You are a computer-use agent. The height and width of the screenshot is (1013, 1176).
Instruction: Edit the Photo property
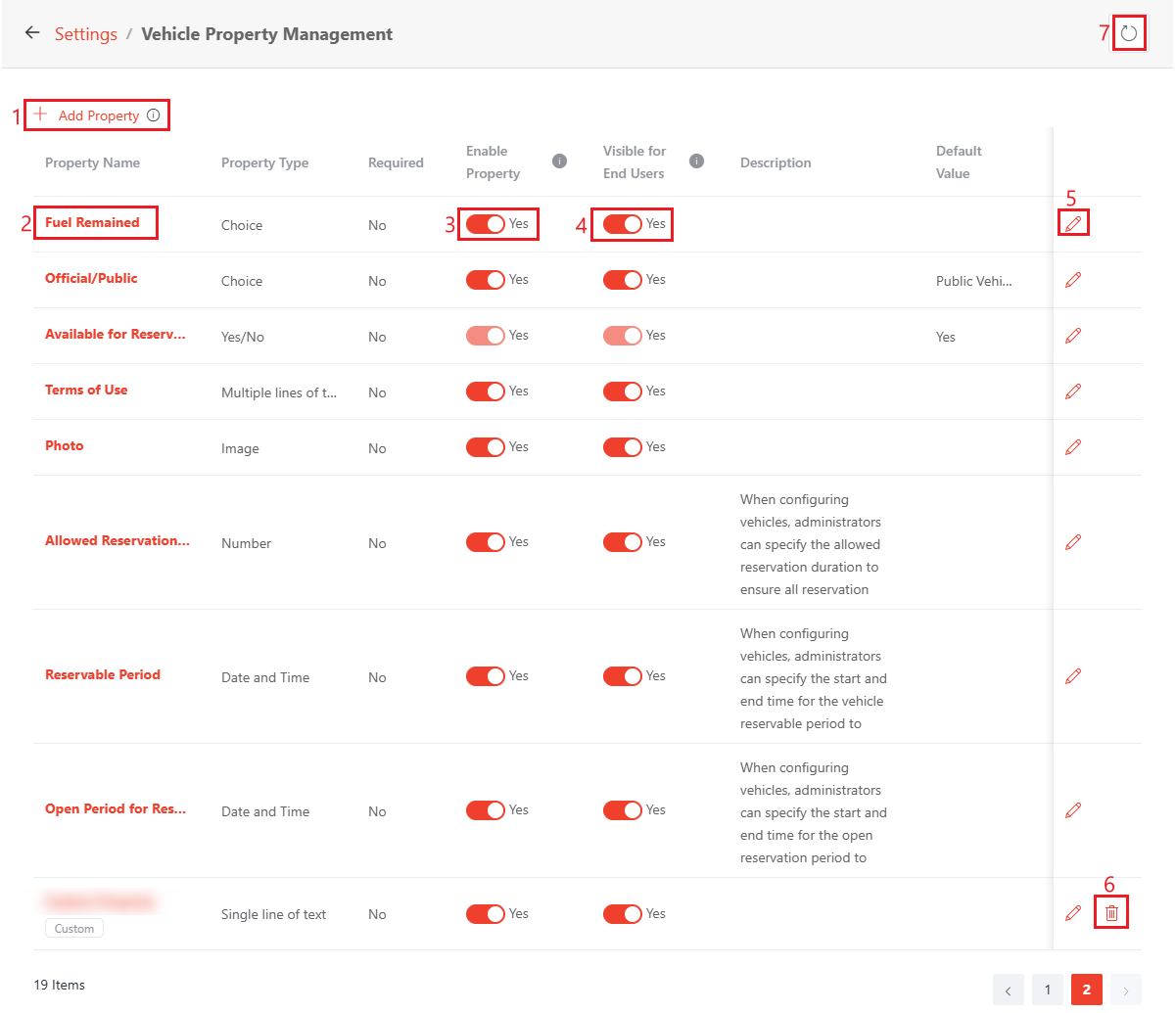[1073, 447]
